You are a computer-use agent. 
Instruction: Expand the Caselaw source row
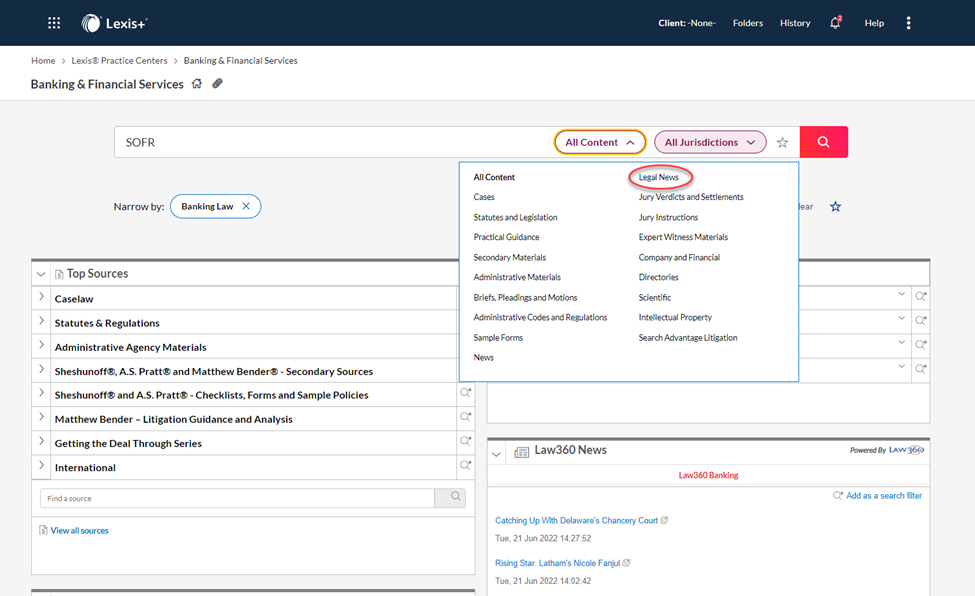point(42,297)
